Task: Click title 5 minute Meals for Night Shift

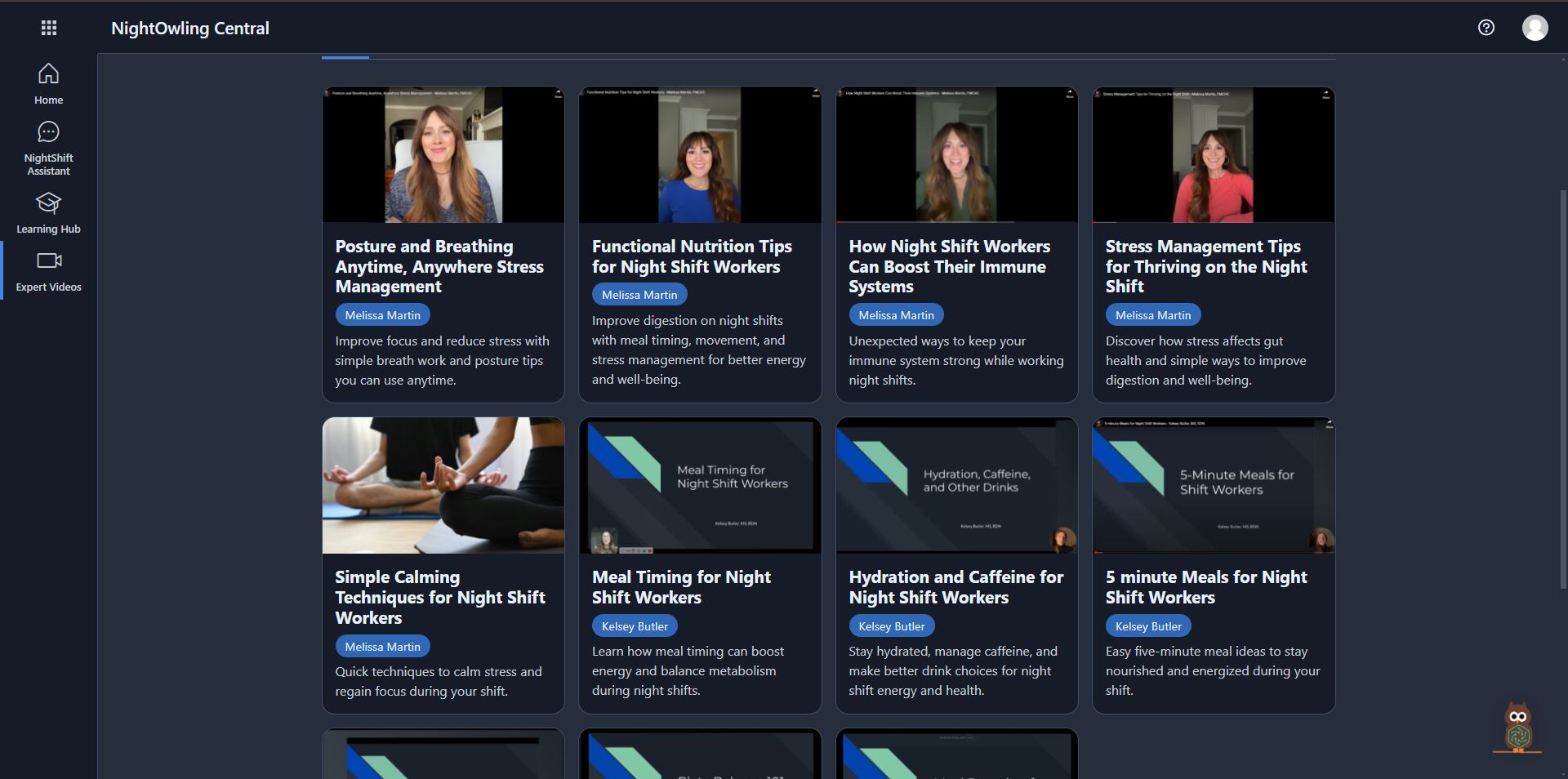Action: pyautogui.click(x=1206, y=587)
